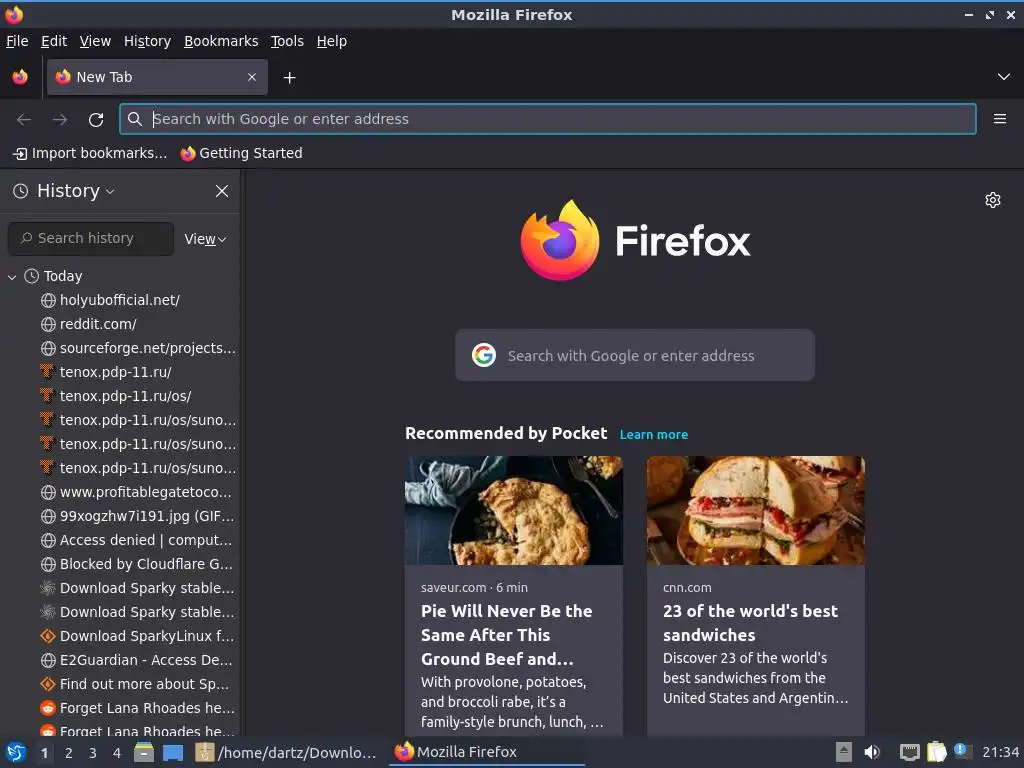This screenshot has height=768, width=1024.
Task: Close the New Tab tab
Action: [x=252, y=77]
